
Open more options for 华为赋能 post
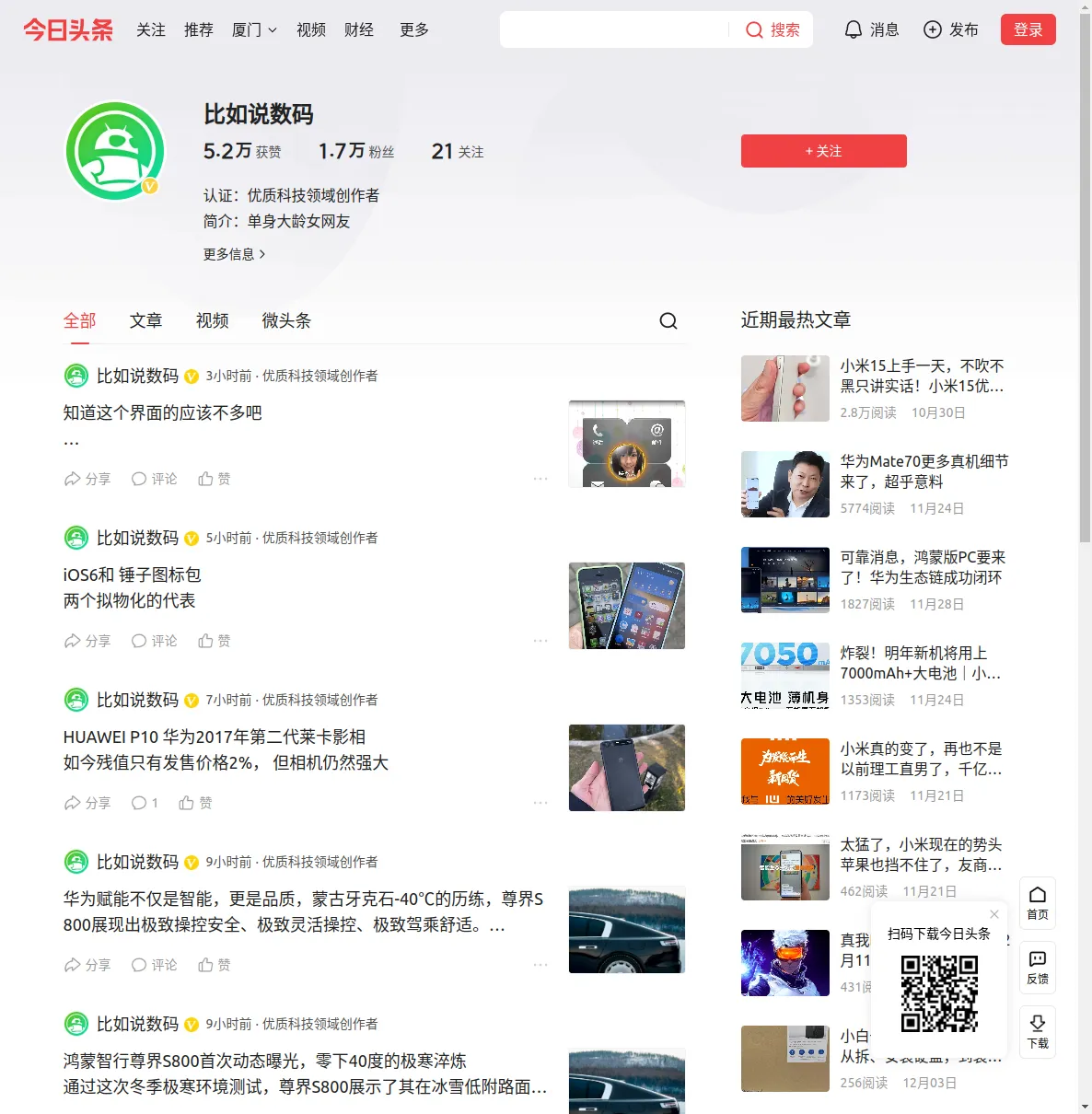click(x=540, y=965)
